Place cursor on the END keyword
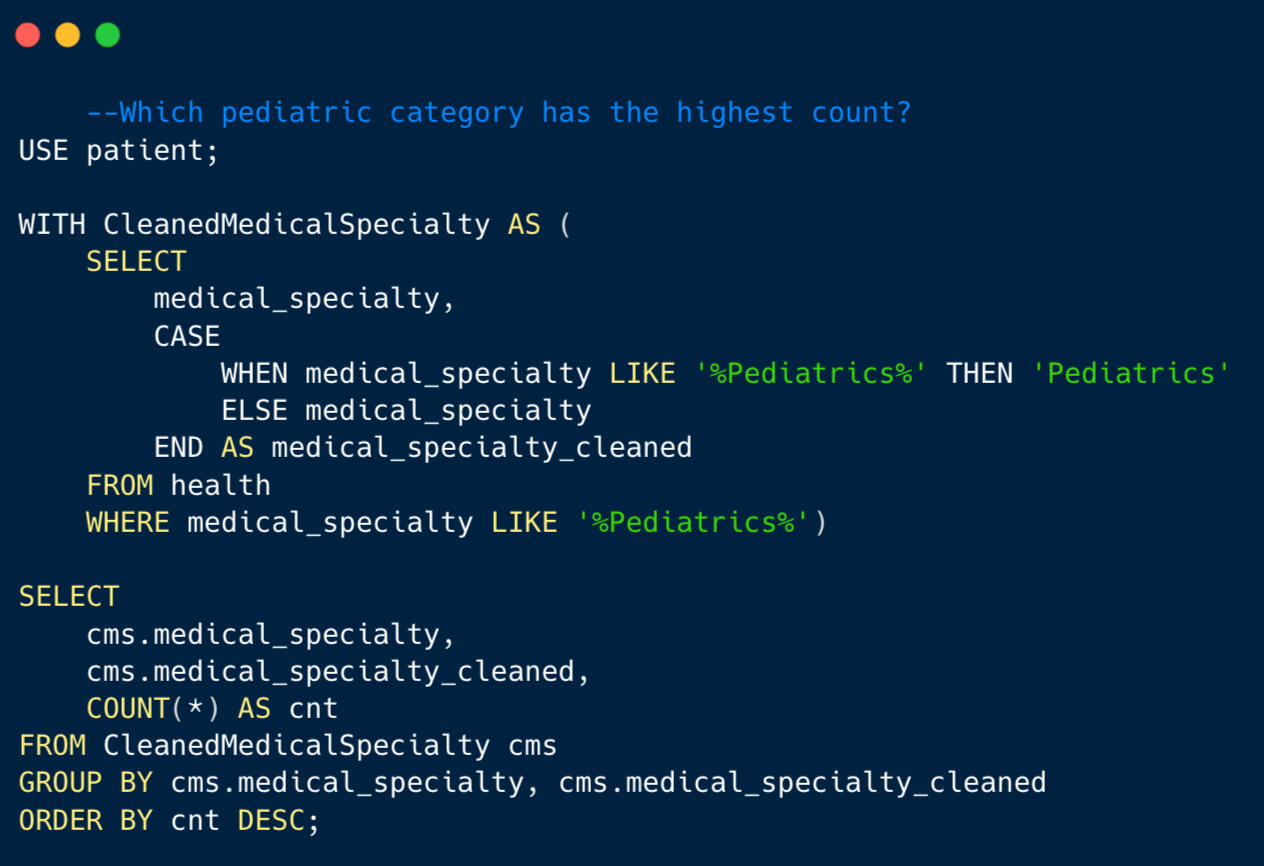 tap(178, 447)
